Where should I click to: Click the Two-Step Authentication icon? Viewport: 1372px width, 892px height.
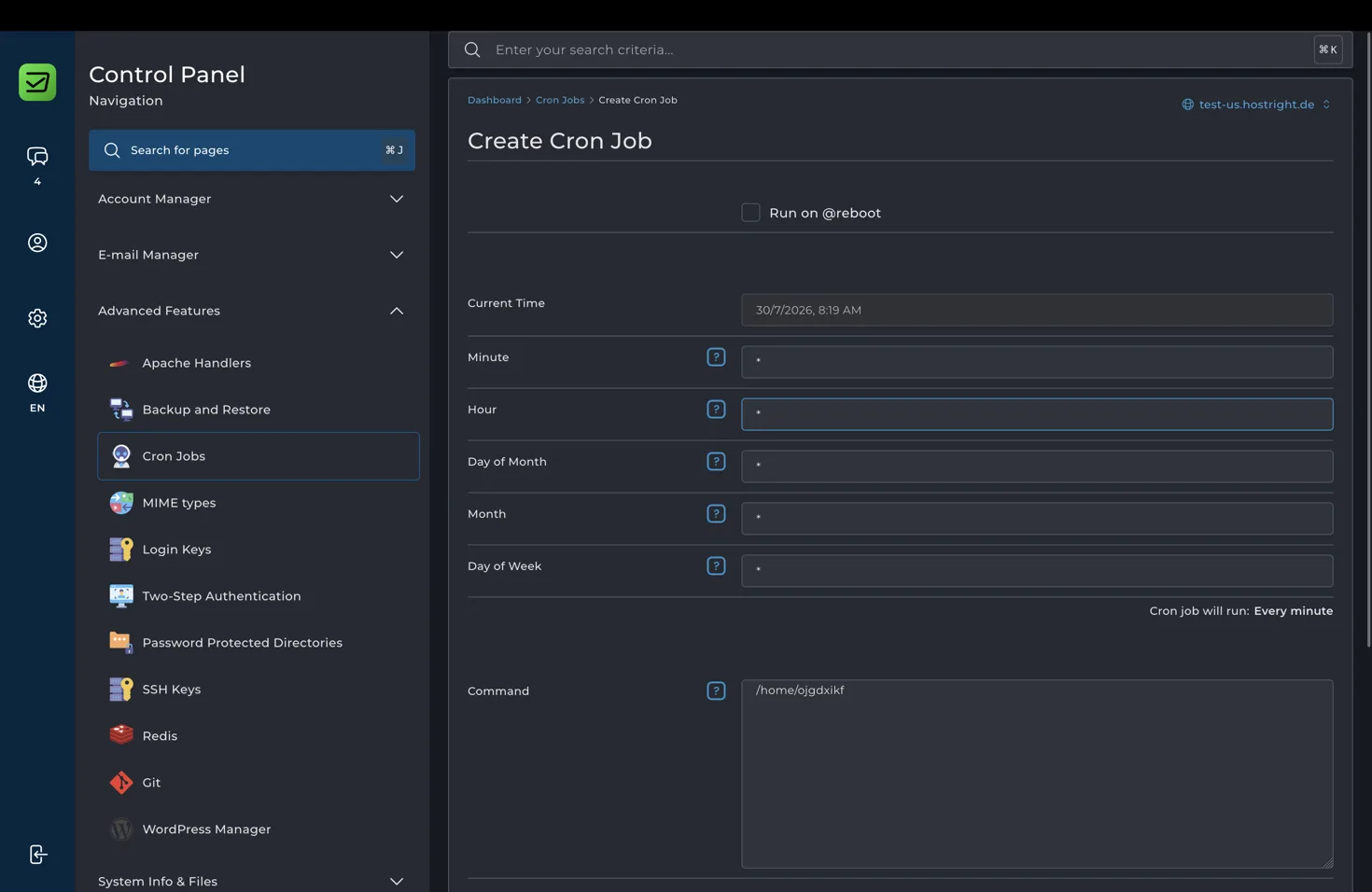120,596
